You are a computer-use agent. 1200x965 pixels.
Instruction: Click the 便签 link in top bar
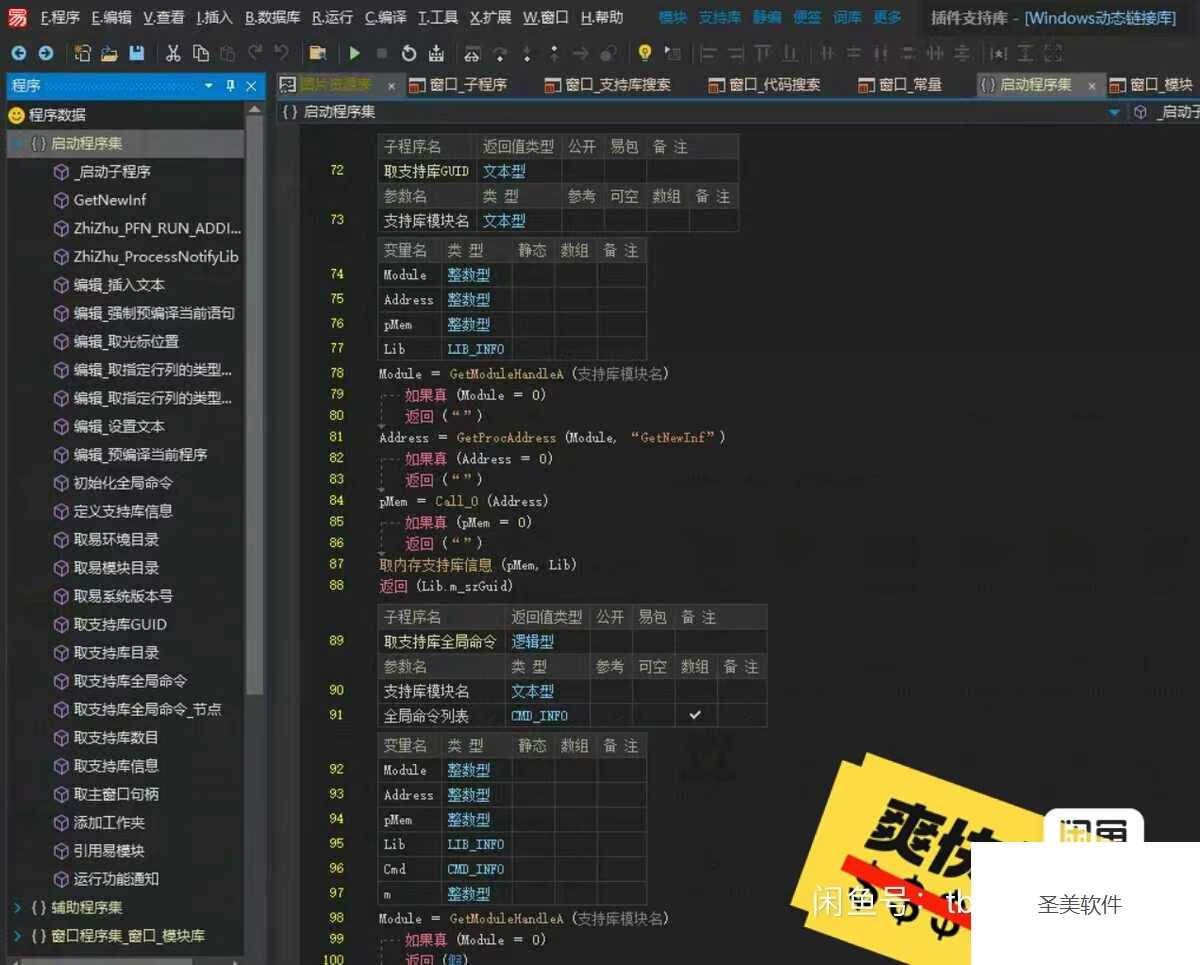pos(807,17)
